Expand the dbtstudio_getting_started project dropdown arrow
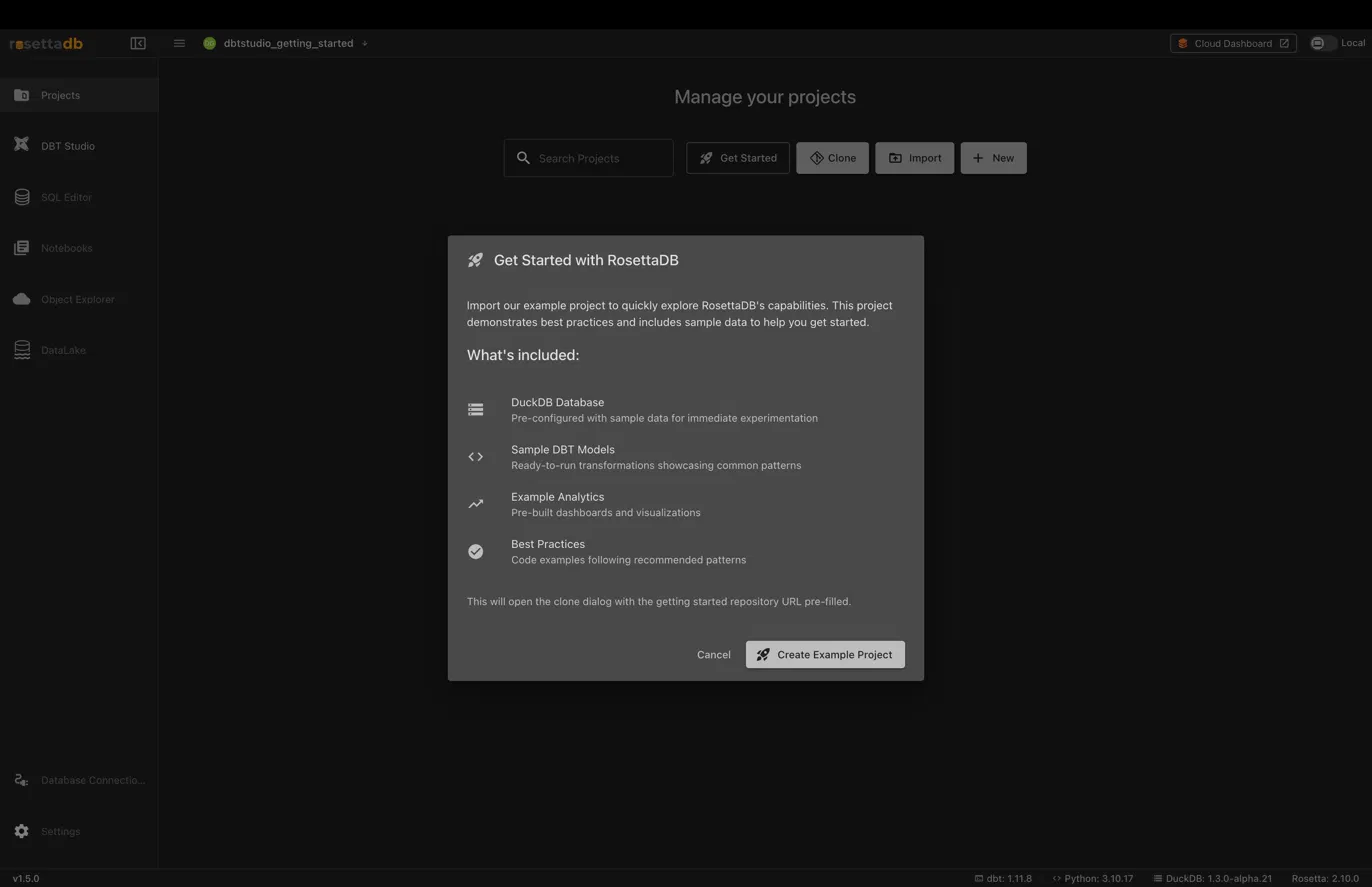This screenshot has height=887, width=1372. pyautogui.click(x=365, y=43)
